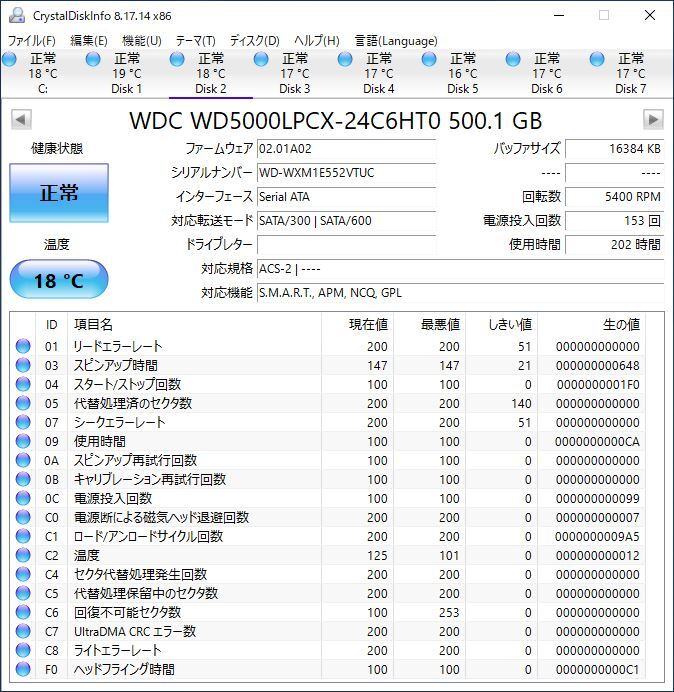Click the ACS-2 standard field
674x692 pixels.
pos(460,269)
